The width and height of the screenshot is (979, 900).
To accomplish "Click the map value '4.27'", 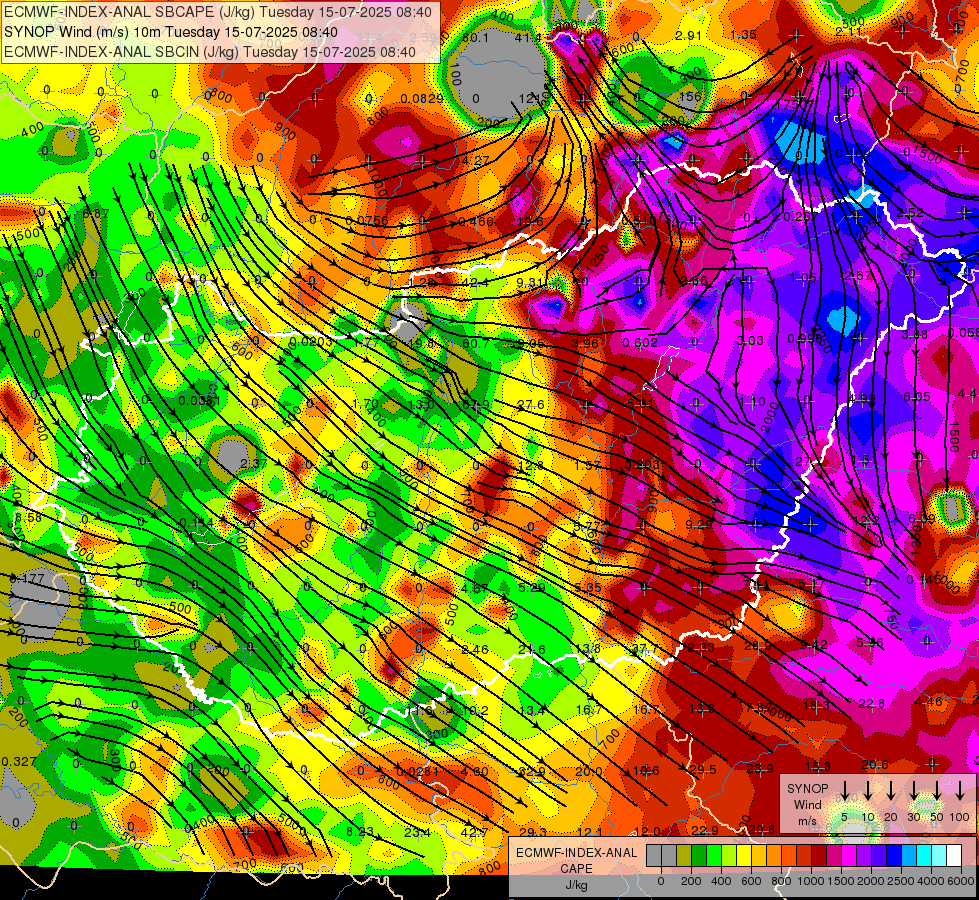I will click(x=475, y=161).
